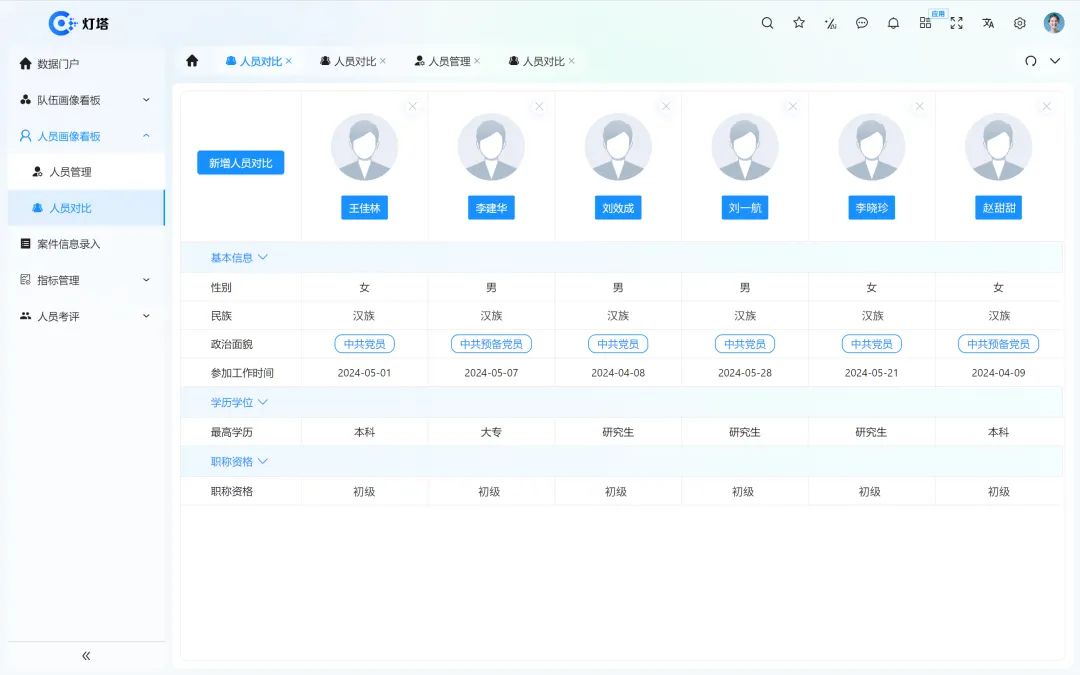Expand the 队伍画像看板 sidebar menu

pos(85,99)
